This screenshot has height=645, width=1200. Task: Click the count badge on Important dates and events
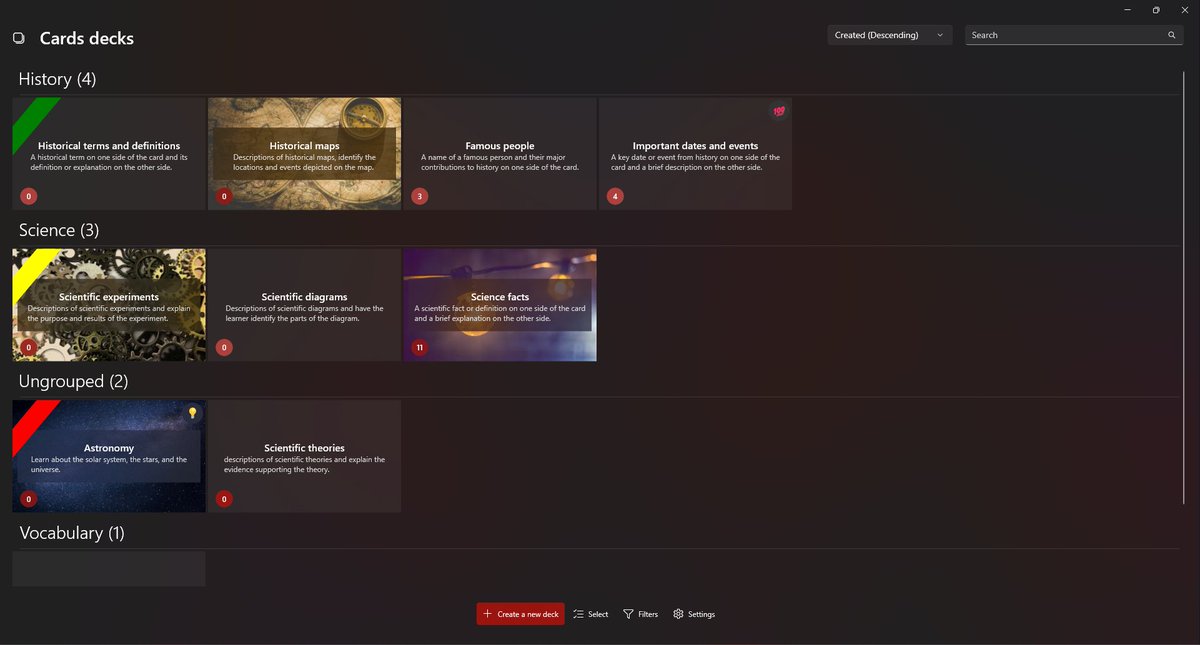point(615,196)
